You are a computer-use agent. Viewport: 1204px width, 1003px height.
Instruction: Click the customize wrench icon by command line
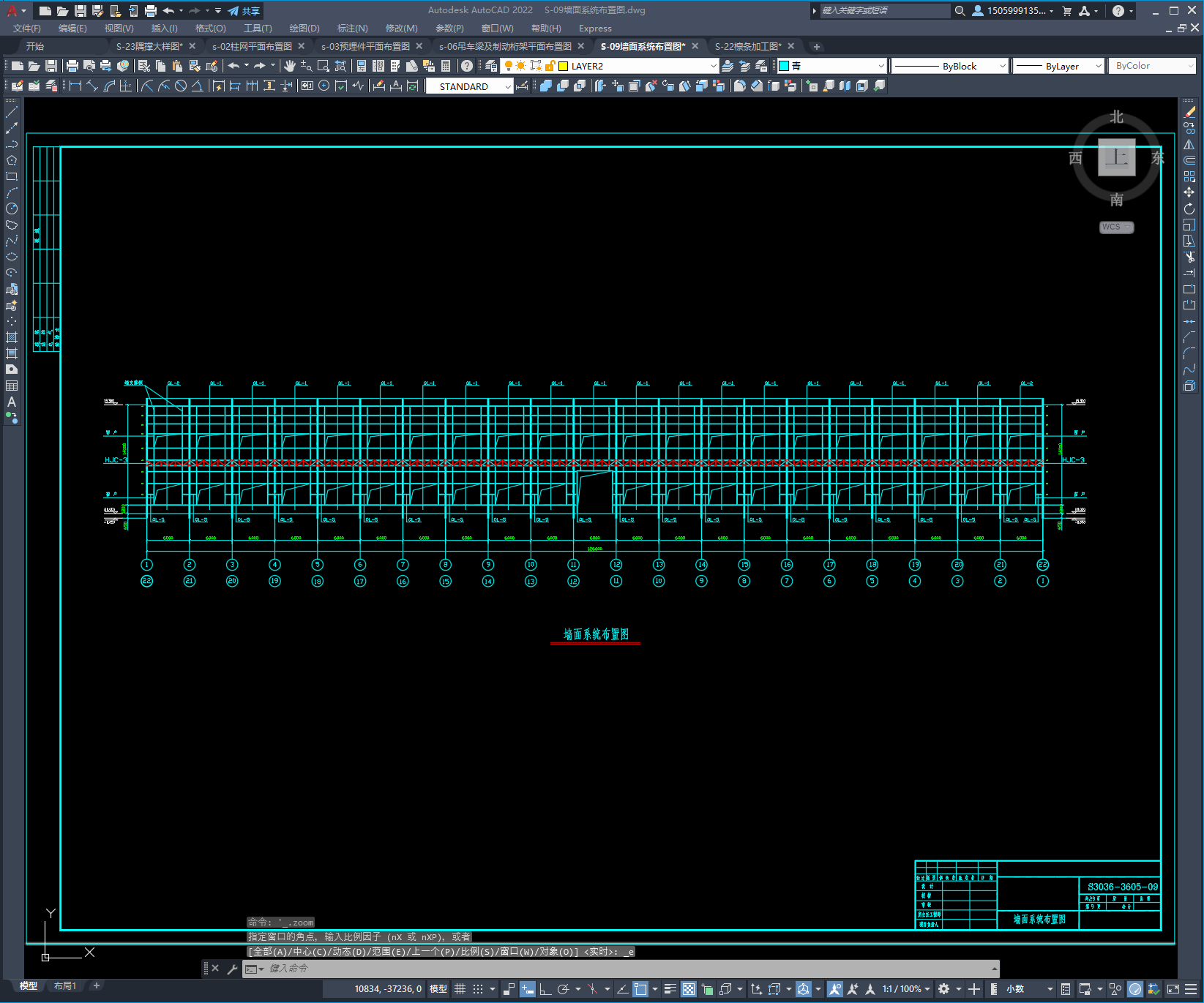[x=233, y=969]
